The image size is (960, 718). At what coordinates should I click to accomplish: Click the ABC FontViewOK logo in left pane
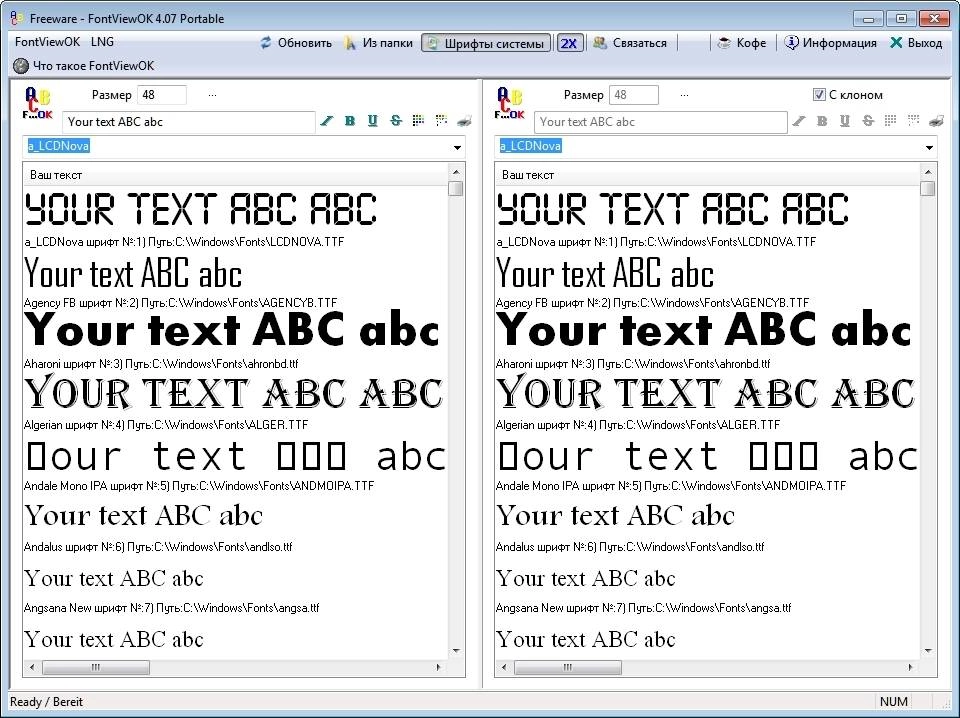38,103
